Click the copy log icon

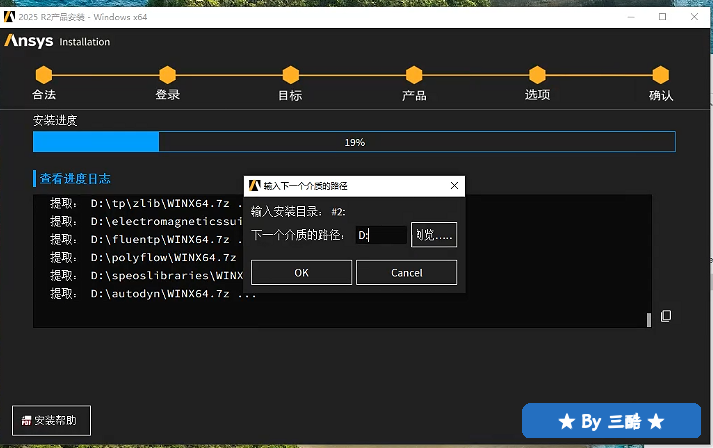666,316
